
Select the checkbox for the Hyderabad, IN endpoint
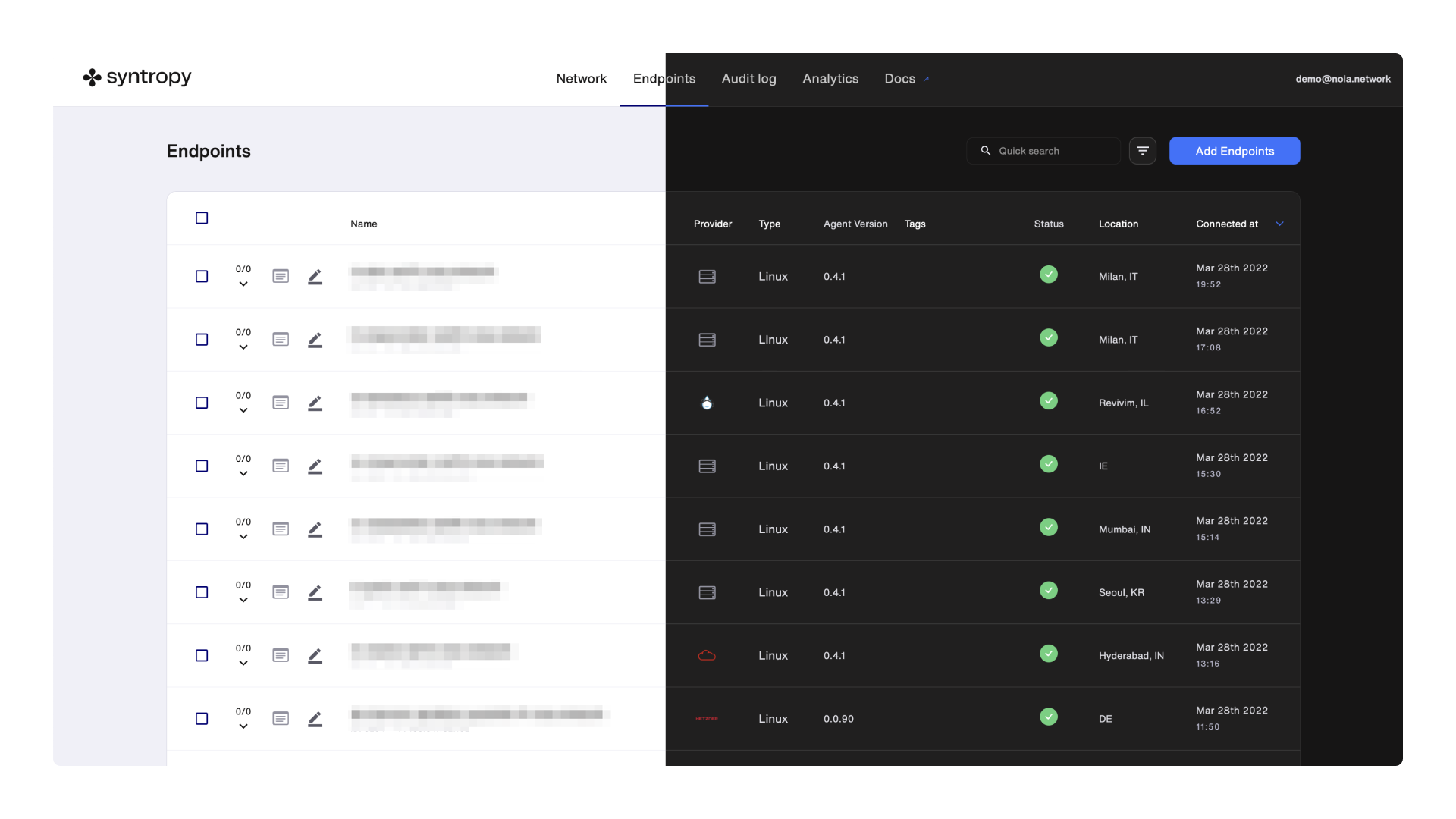(x=202, y=655)
